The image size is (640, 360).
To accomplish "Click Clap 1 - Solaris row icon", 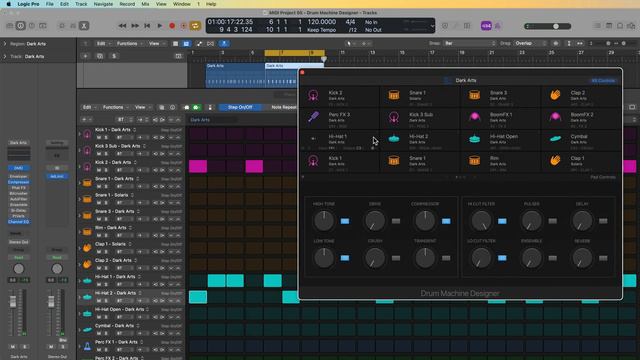I will (x=87, y=248).
